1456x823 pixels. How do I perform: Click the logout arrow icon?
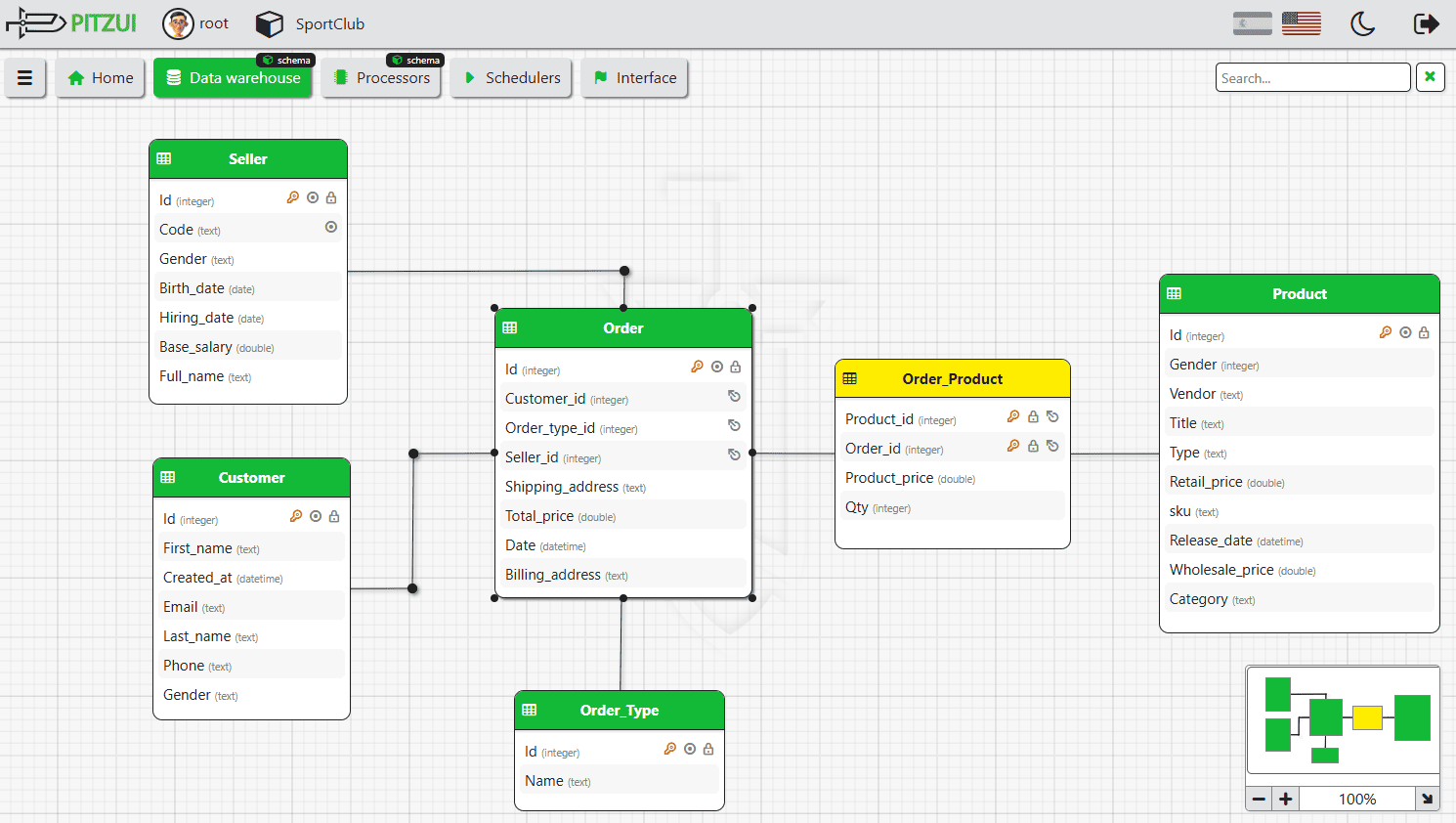(1427, 23)
